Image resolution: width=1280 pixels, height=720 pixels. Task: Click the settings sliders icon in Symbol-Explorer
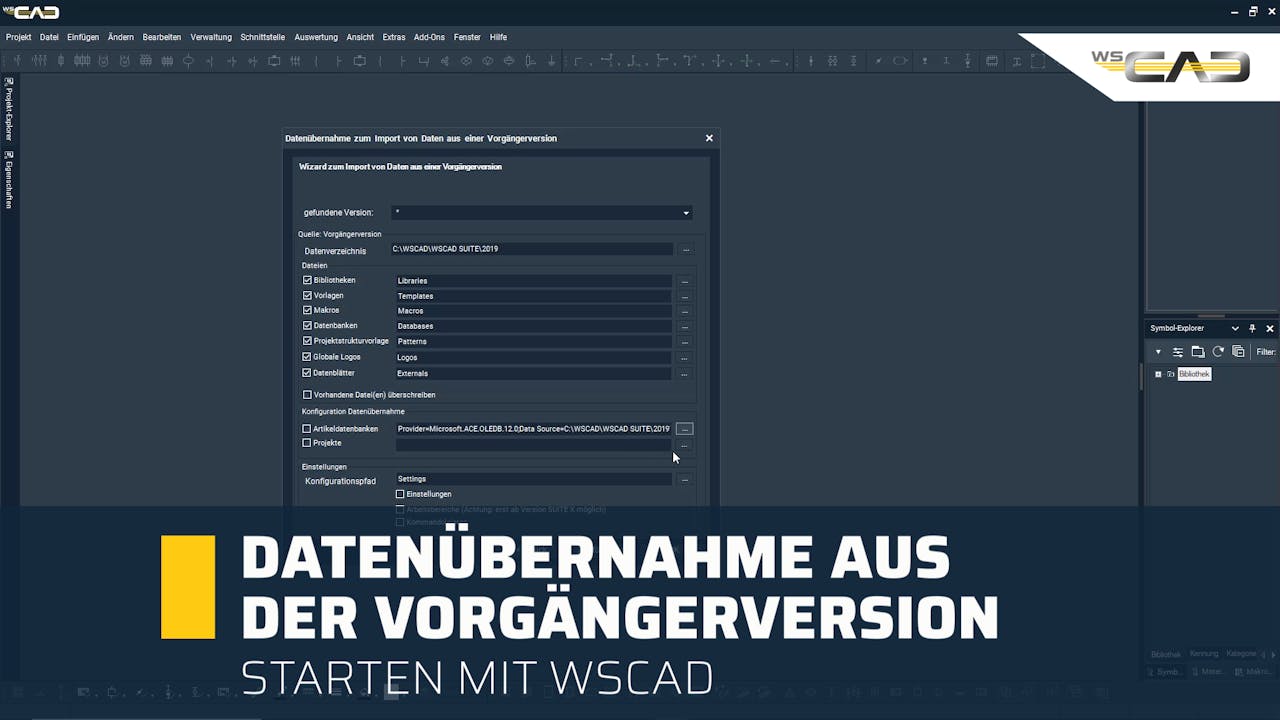(x=1178, y=352)
